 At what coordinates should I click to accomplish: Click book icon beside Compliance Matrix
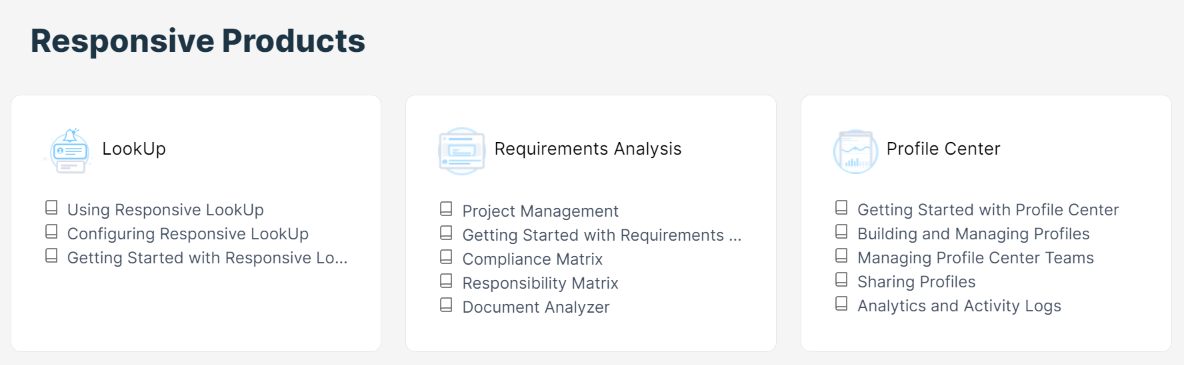pyautogui.click(x=446, y=256)
